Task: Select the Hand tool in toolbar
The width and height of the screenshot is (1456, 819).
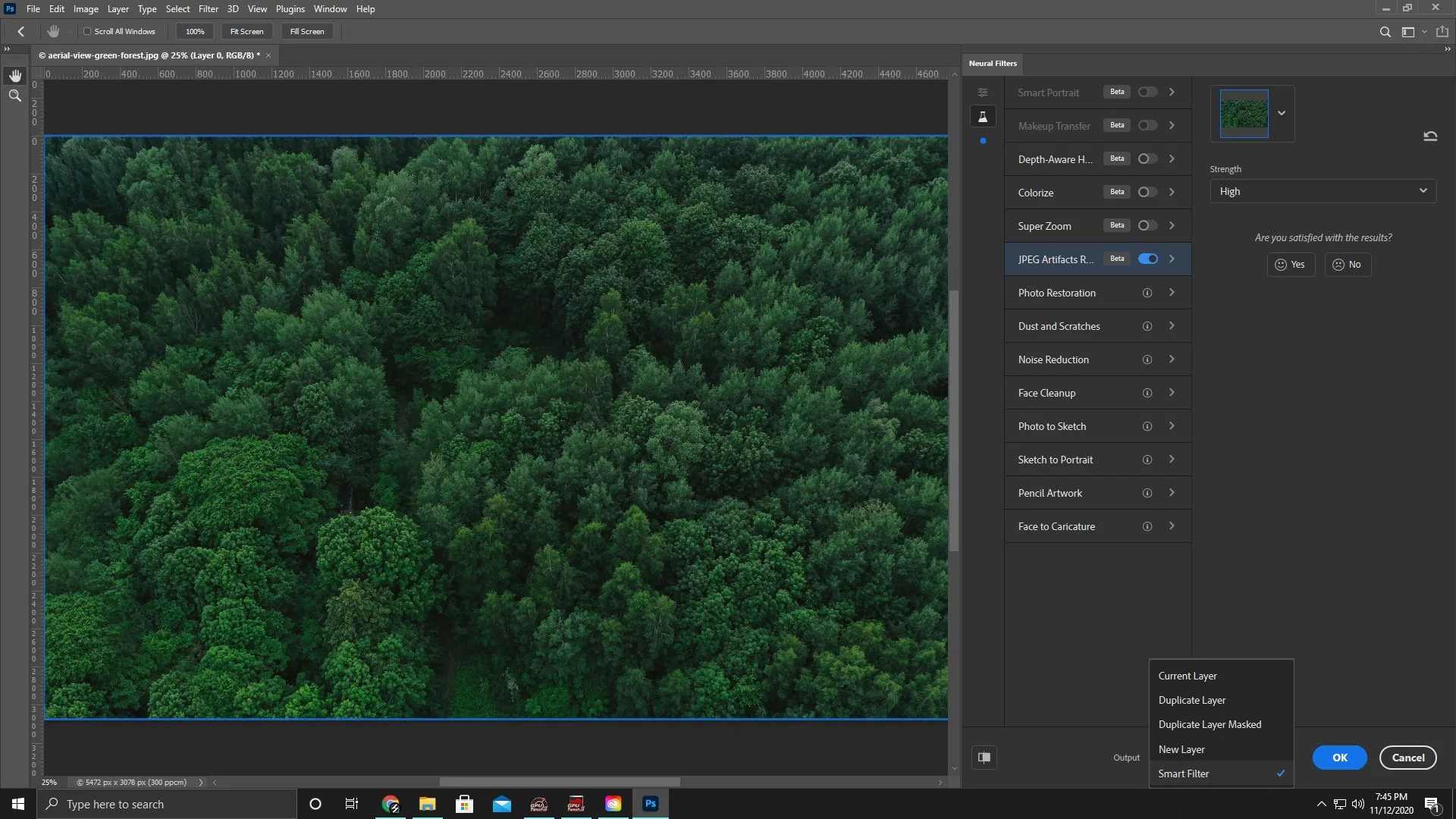Action: click(x=15, y=76)
